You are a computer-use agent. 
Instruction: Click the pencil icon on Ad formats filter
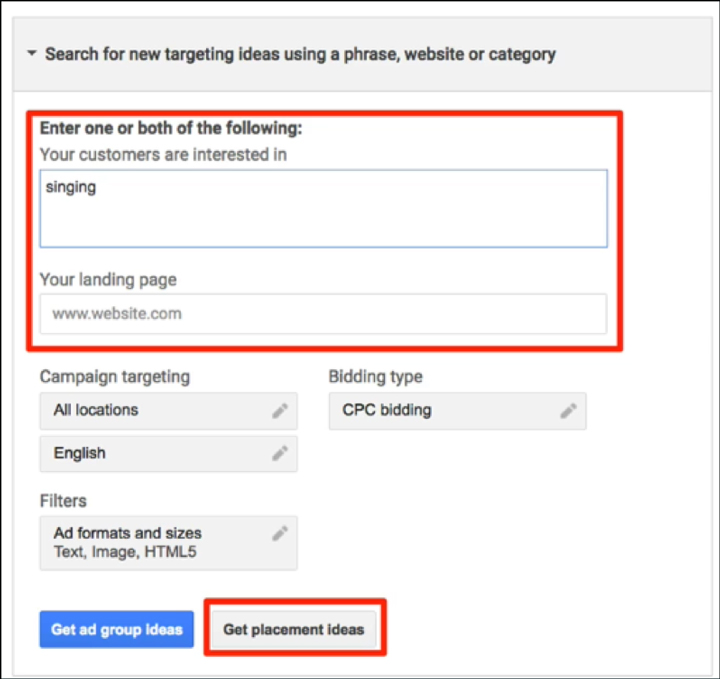[x=280, y=533]
